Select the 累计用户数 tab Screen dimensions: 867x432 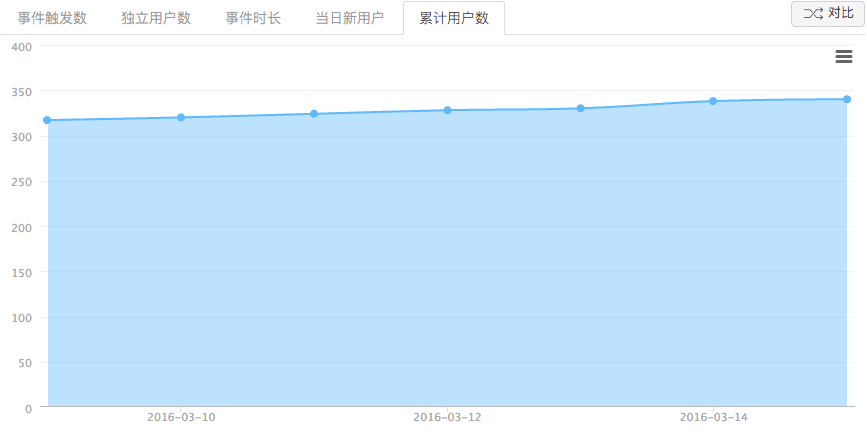454,18
